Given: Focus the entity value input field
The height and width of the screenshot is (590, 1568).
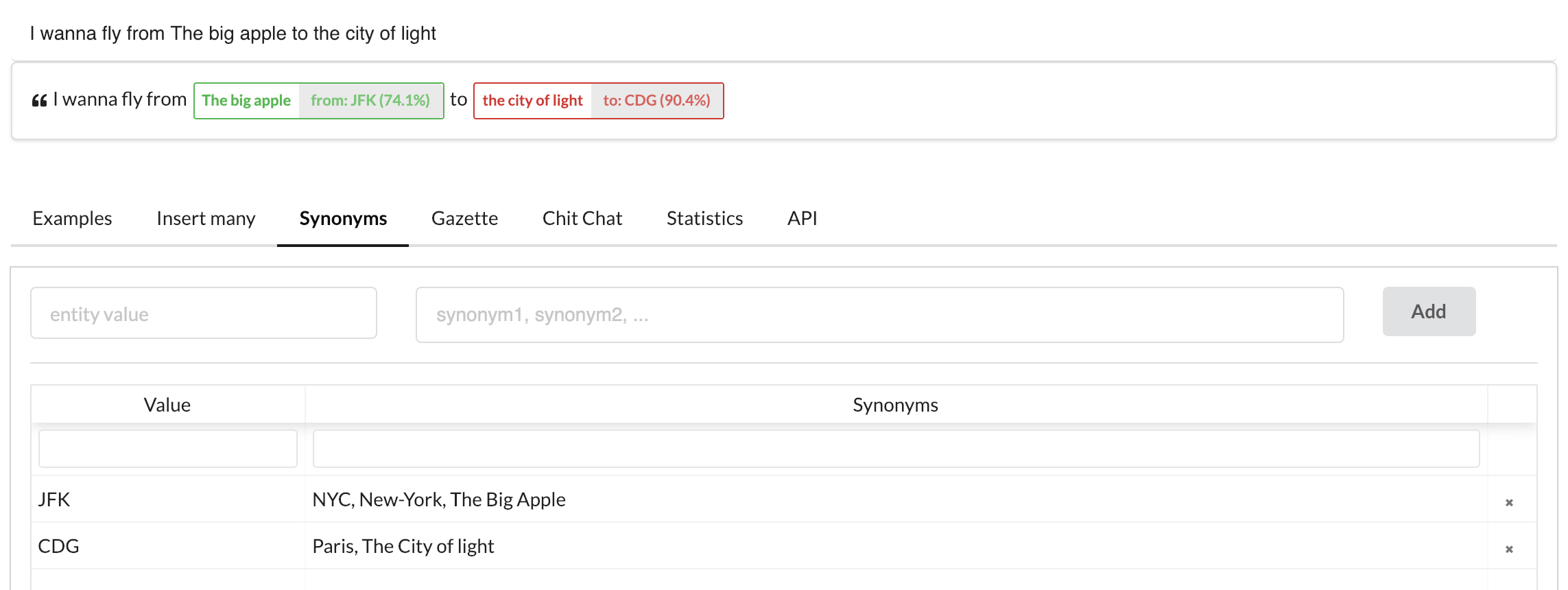Looking at the screenshot, I should point(204,314).
